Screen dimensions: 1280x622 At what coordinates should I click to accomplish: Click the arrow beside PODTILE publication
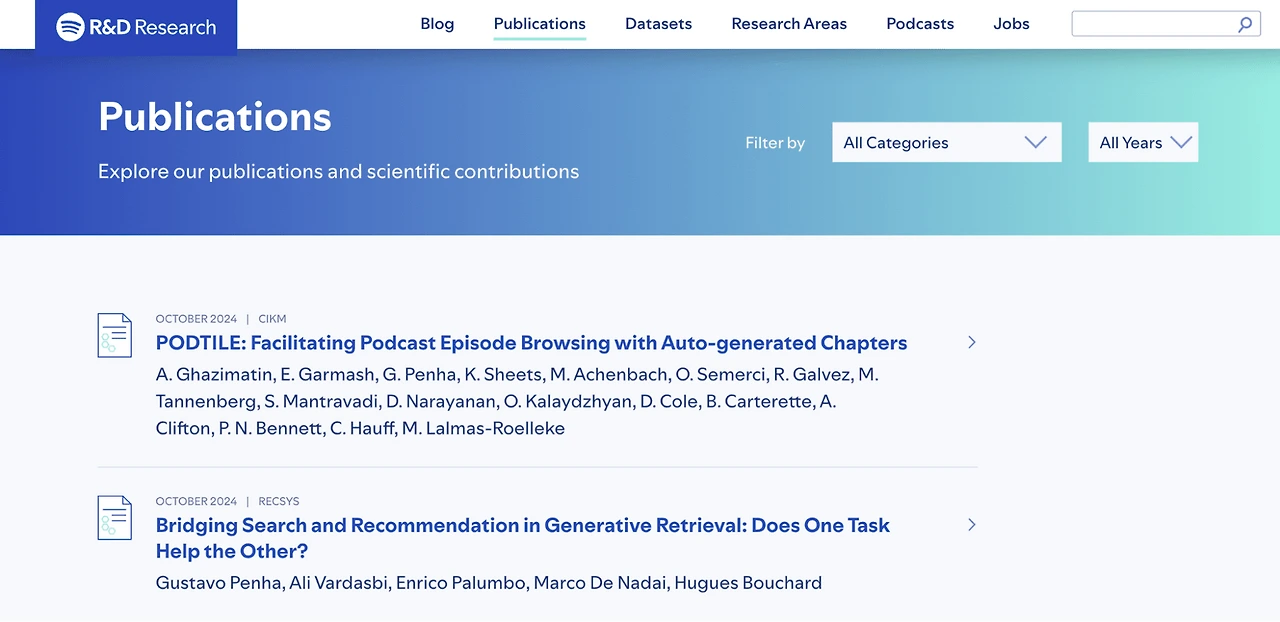pos(971,342)
